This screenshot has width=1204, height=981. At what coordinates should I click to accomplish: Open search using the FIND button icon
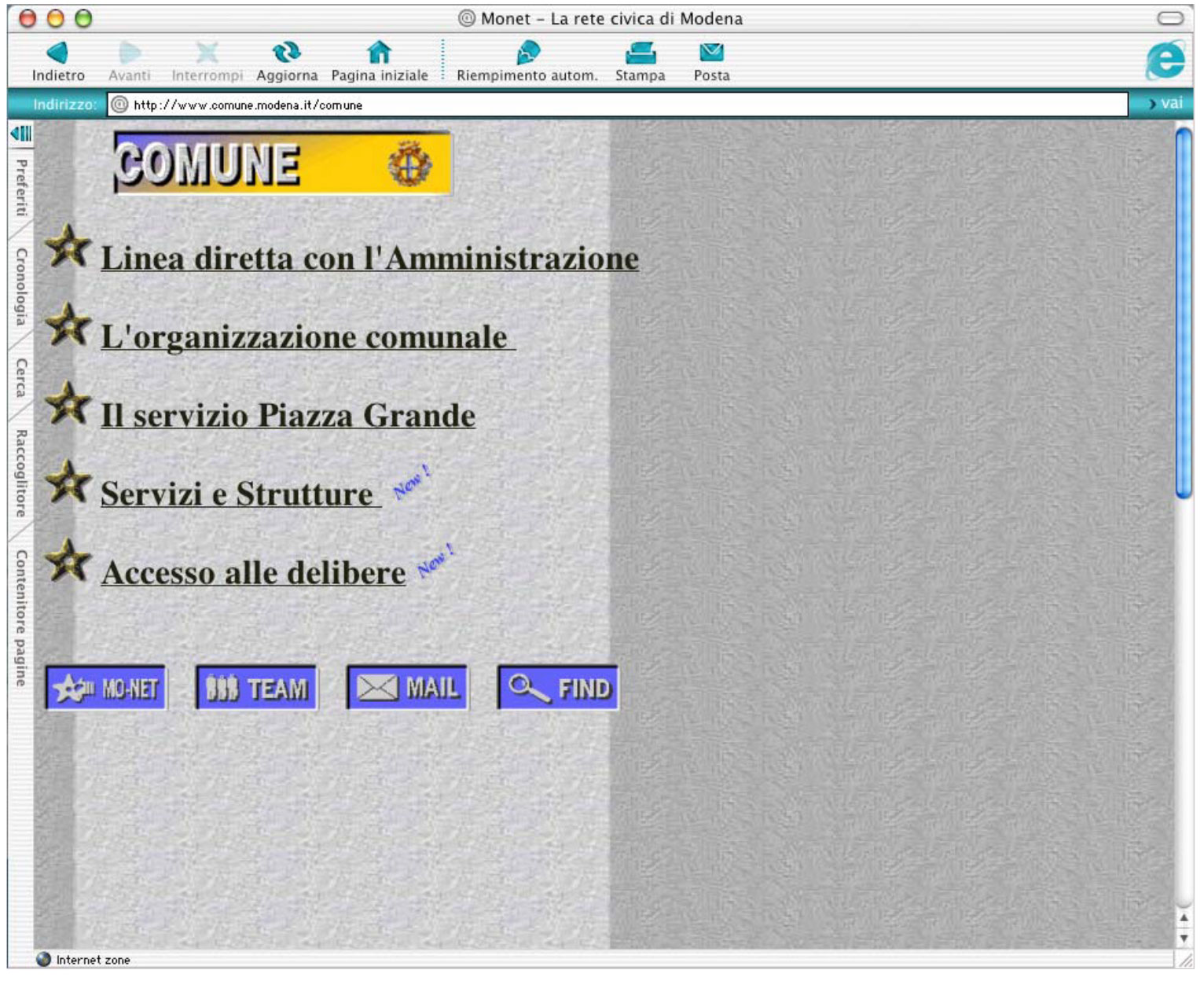point(558,687)
